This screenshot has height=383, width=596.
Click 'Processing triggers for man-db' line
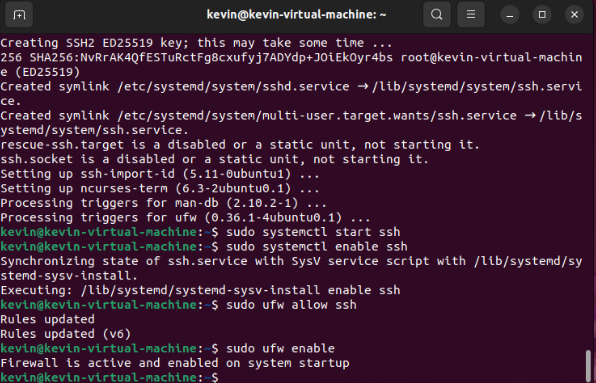pos(163,203)
